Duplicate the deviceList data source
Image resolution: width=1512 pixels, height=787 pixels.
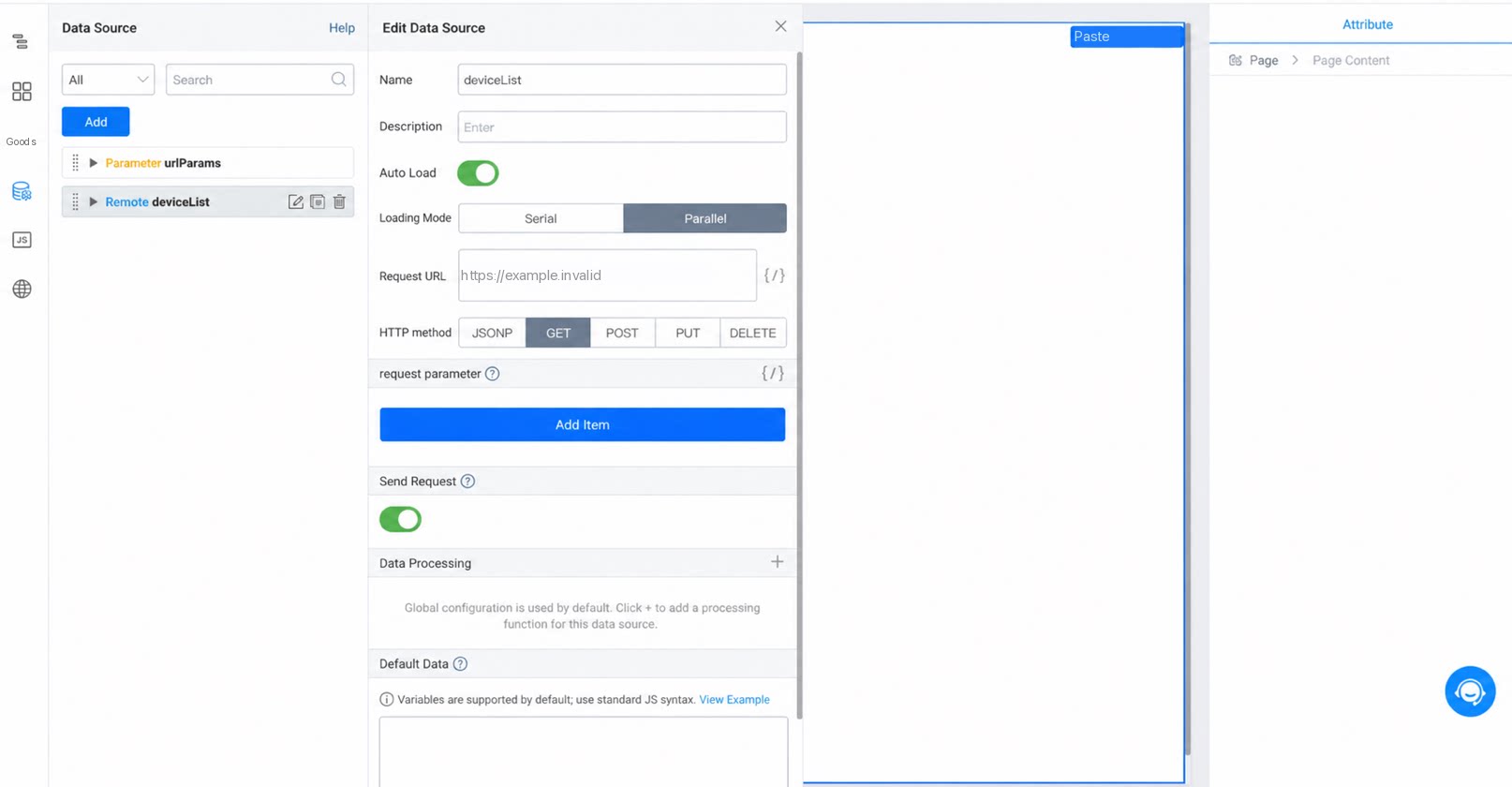click(318, 201)
